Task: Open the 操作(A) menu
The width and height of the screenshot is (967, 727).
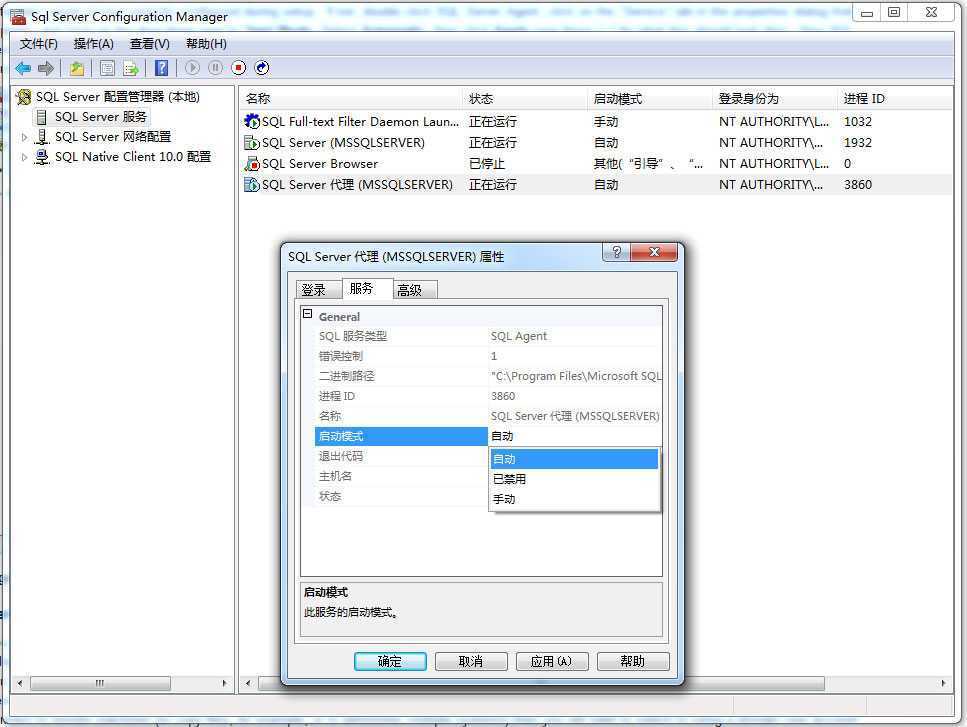Action: pos(93,44)
